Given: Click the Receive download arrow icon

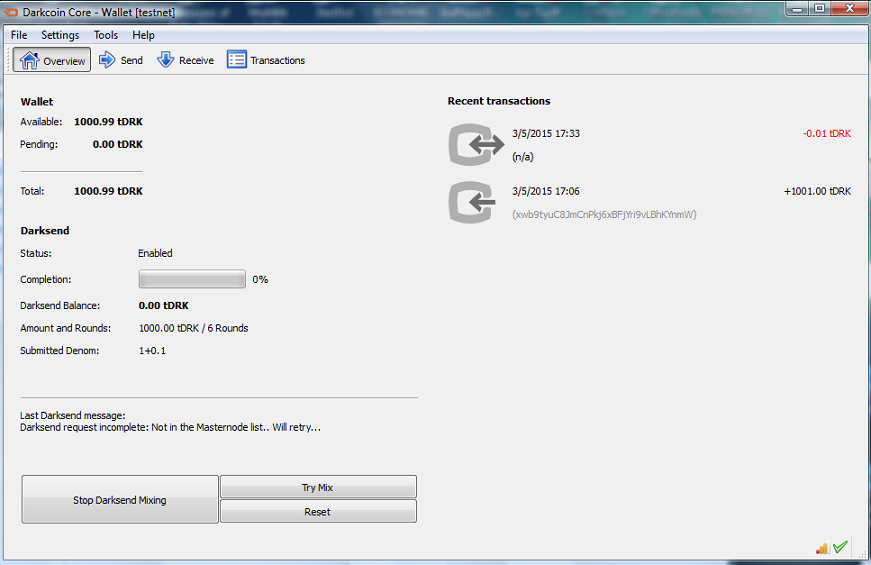Looking at the screenshot, I should tap(166, 59).
